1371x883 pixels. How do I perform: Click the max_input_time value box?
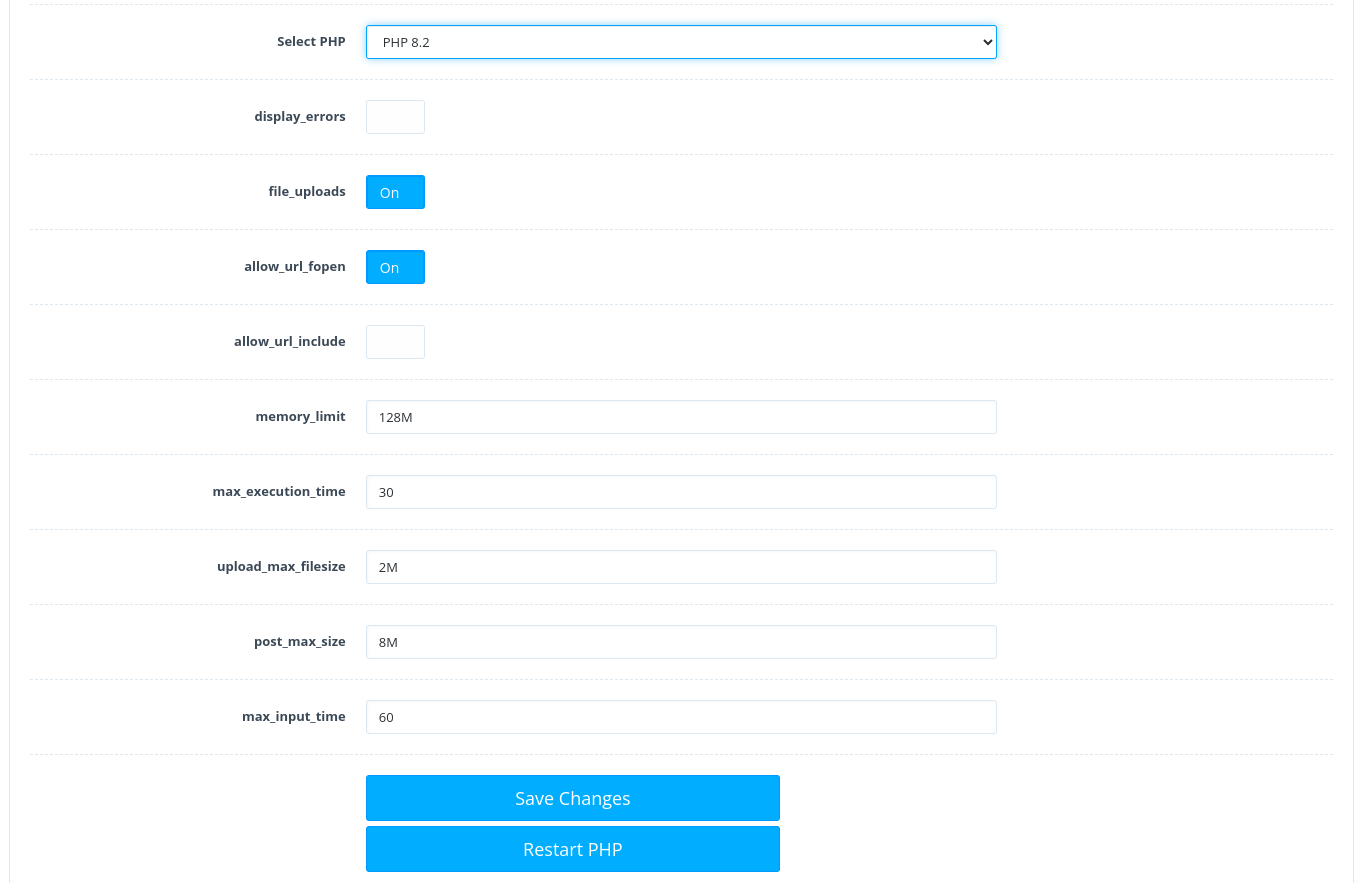pos(681,717)
